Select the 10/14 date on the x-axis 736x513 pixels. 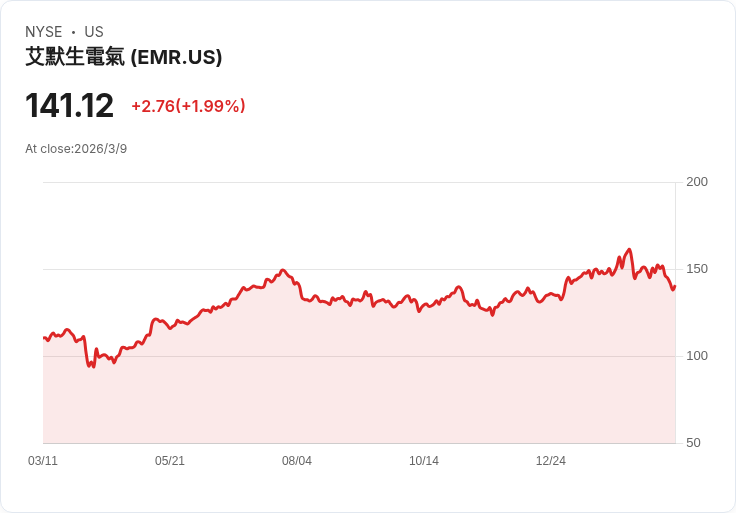(x=424, y=460)
